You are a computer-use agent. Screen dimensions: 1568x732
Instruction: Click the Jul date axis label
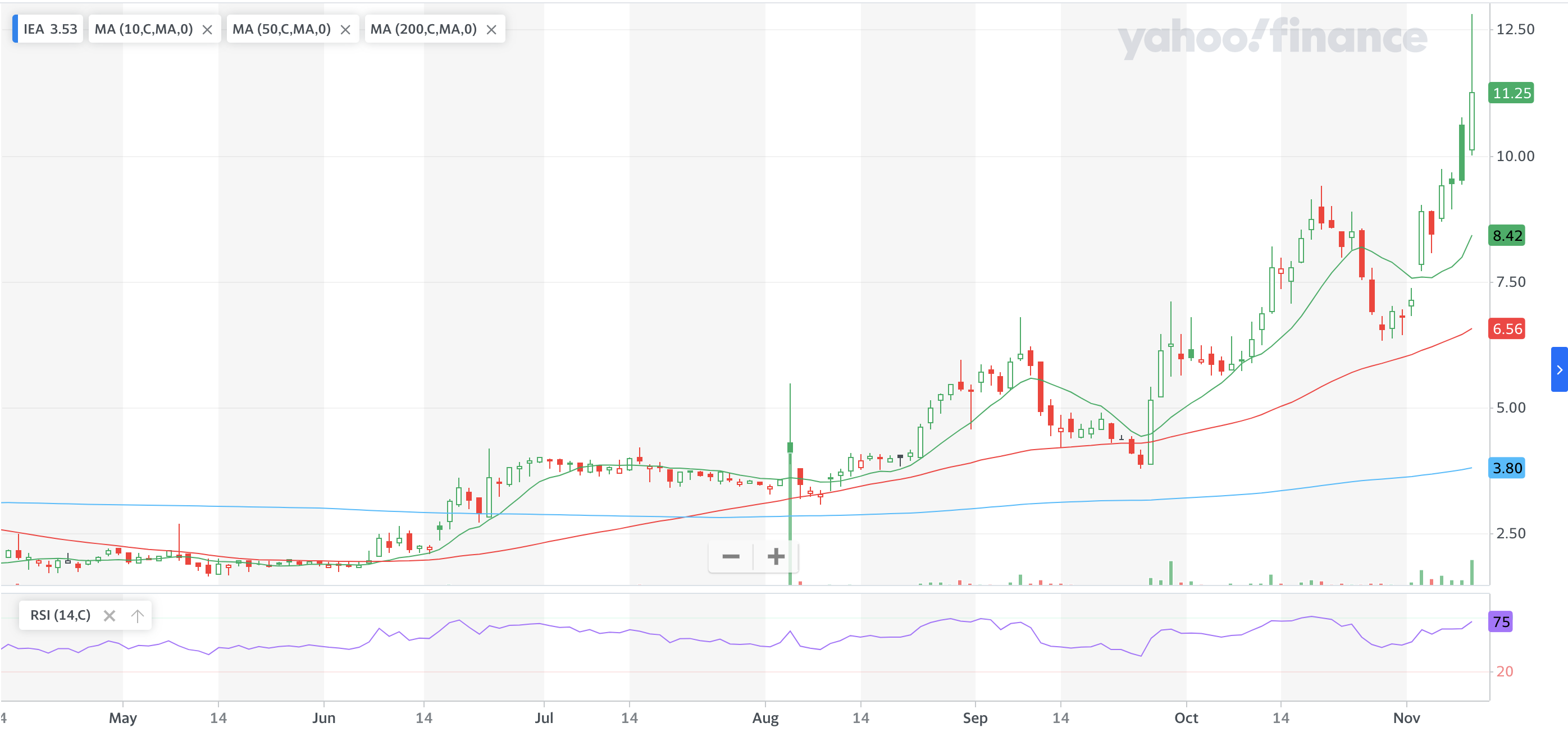point(544,718)
